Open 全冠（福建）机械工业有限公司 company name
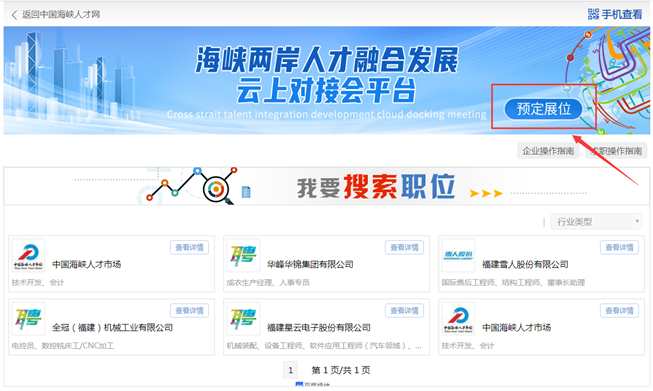This screenshot has width=653, height=391. pos(112,328)
